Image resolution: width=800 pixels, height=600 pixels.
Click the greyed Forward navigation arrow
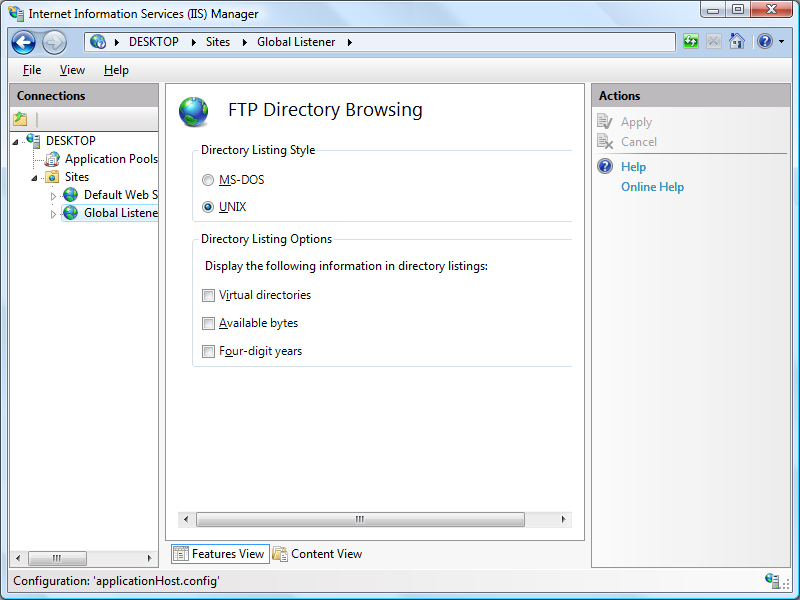click(54, 42)
